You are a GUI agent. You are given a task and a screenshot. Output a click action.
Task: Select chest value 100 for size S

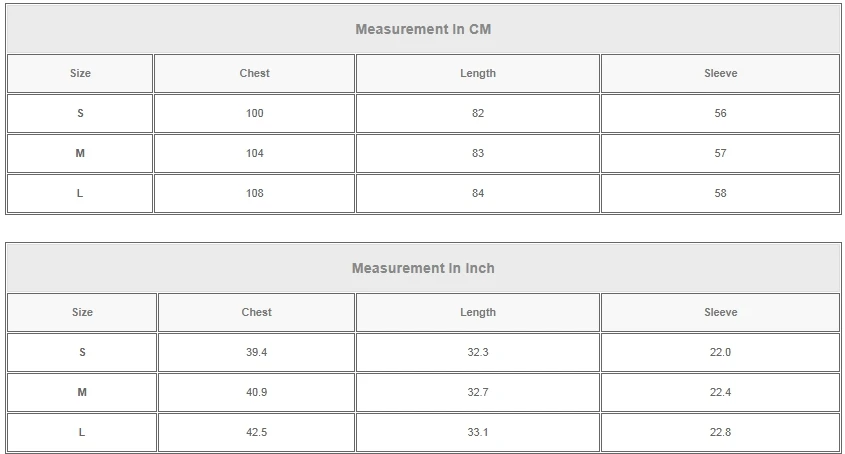[255, 114]
